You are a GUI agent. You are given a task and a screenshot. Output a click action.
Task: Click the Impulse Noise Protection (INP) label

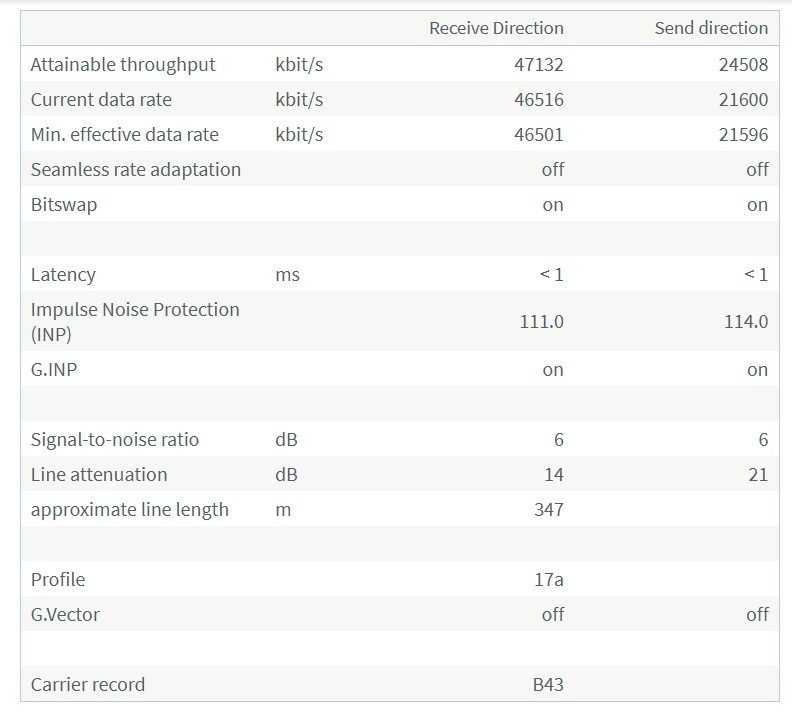pos(135,321)
